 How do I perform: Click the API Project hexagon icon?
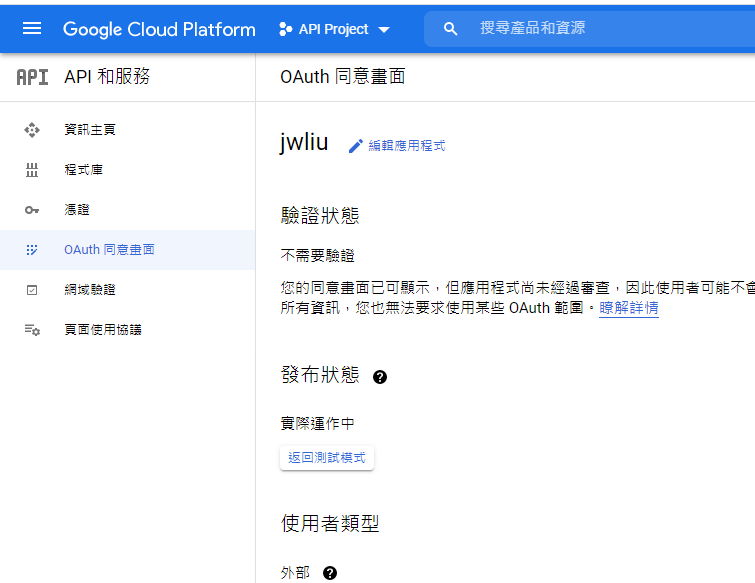pos(286,29)
